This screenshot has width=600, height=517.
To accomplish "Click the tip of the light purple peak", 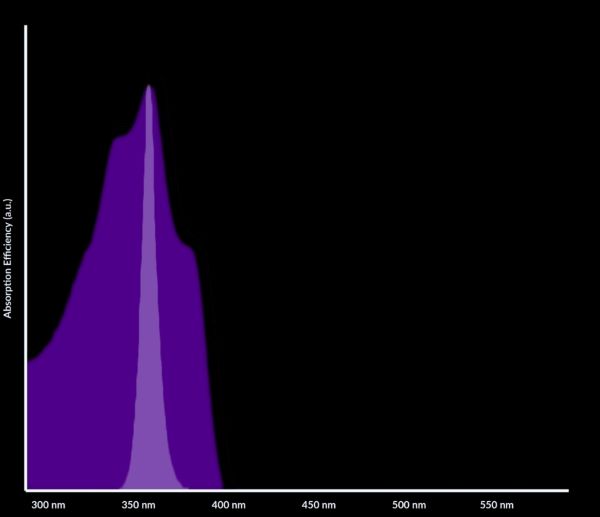I will (149, 87).
